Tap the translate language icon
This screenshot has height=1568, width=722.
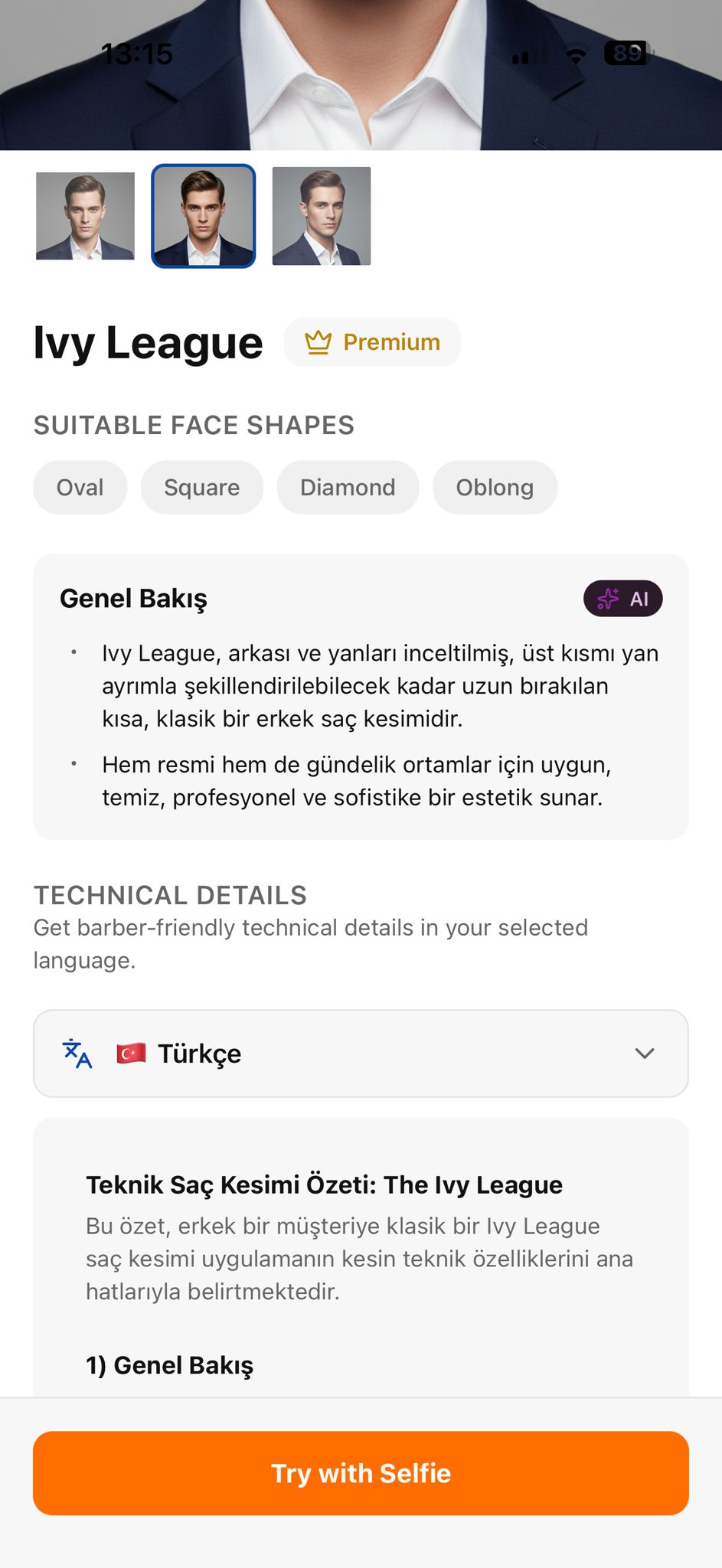click(77, 1053)
